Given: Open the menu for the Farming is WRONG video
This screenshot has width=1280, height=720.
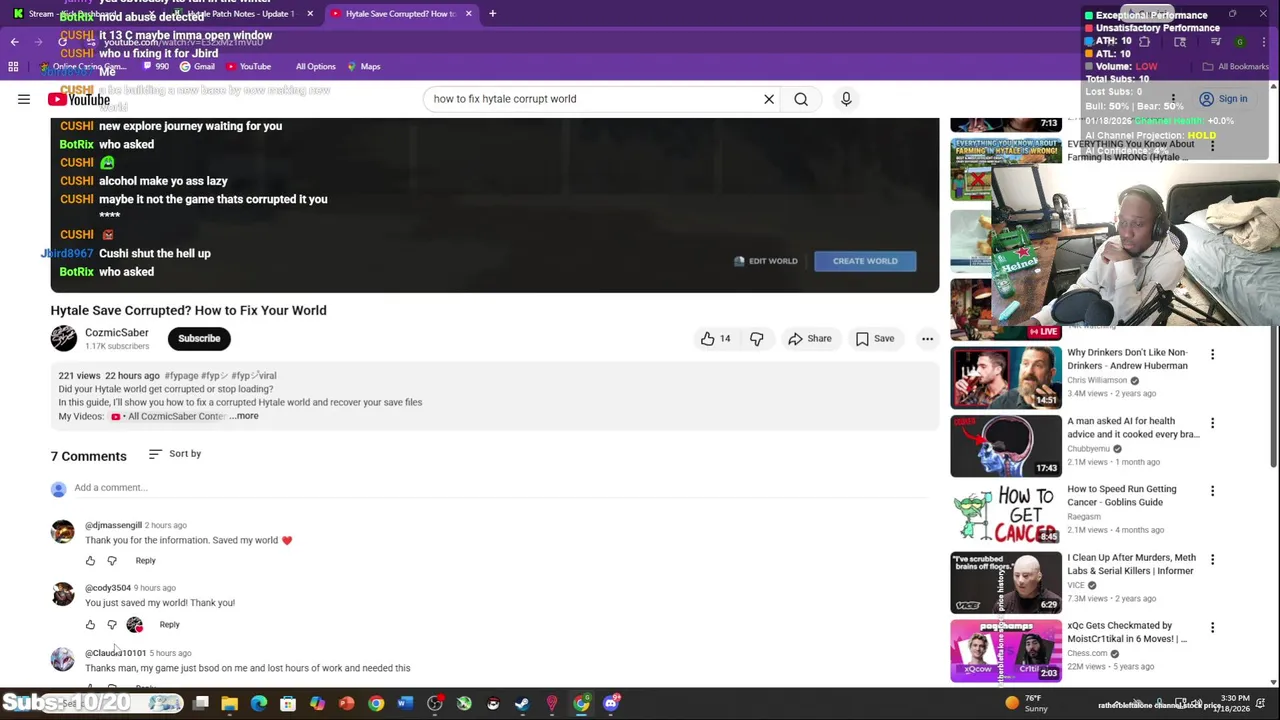Looking at the screenshot, I should coord(1212,146).
